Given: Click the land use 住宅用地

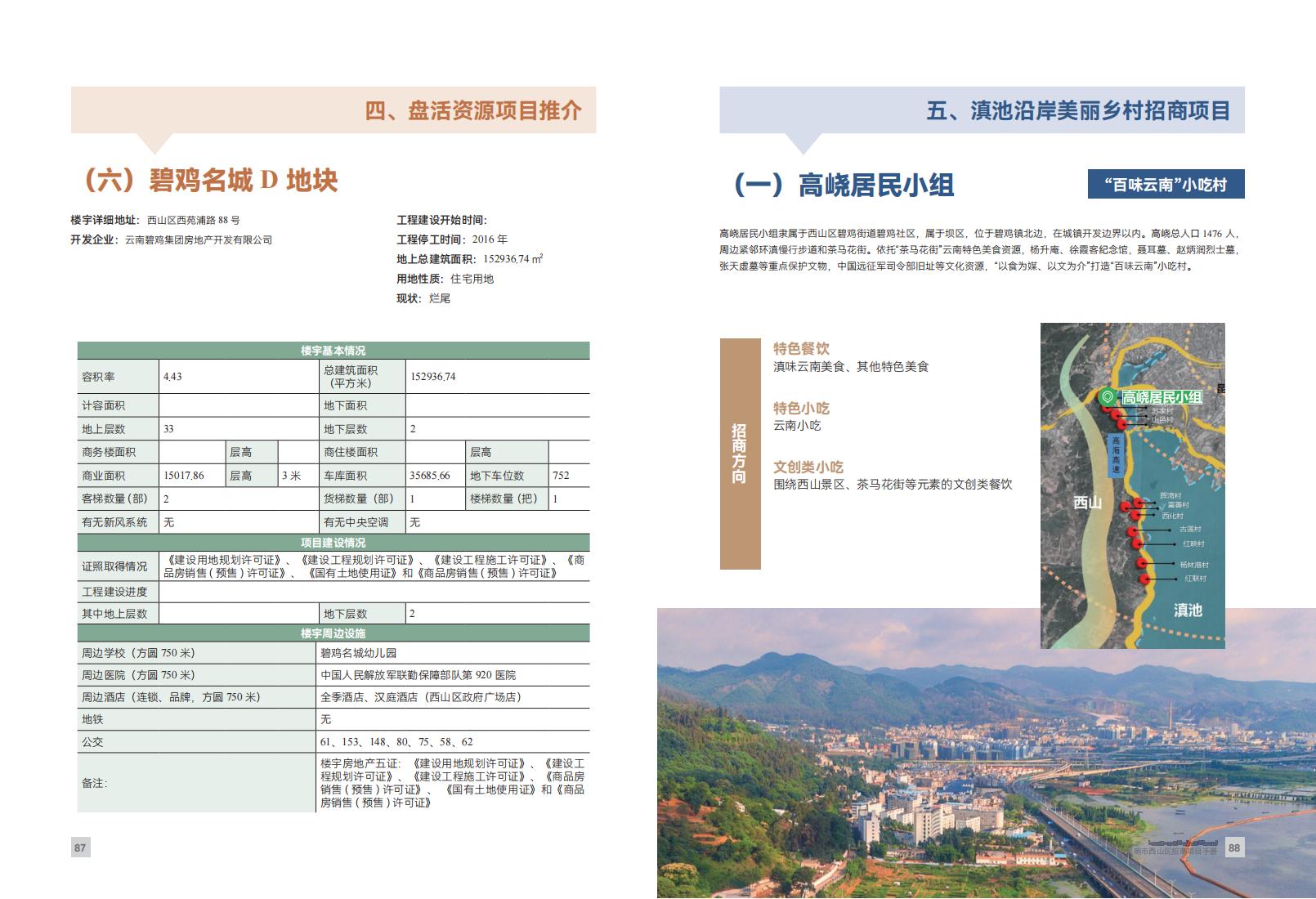Looking at the screenshot, I should 472,279.
